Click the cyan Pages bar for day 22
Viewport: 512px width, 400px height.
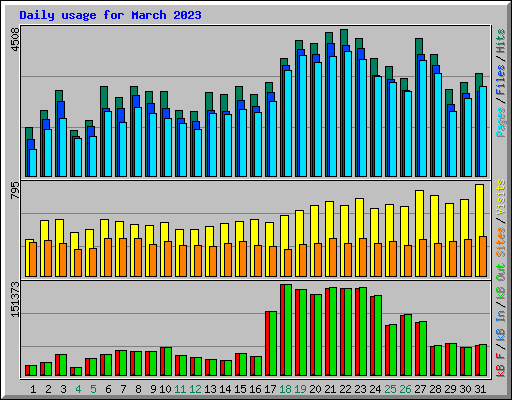click(x=348, y=114)
